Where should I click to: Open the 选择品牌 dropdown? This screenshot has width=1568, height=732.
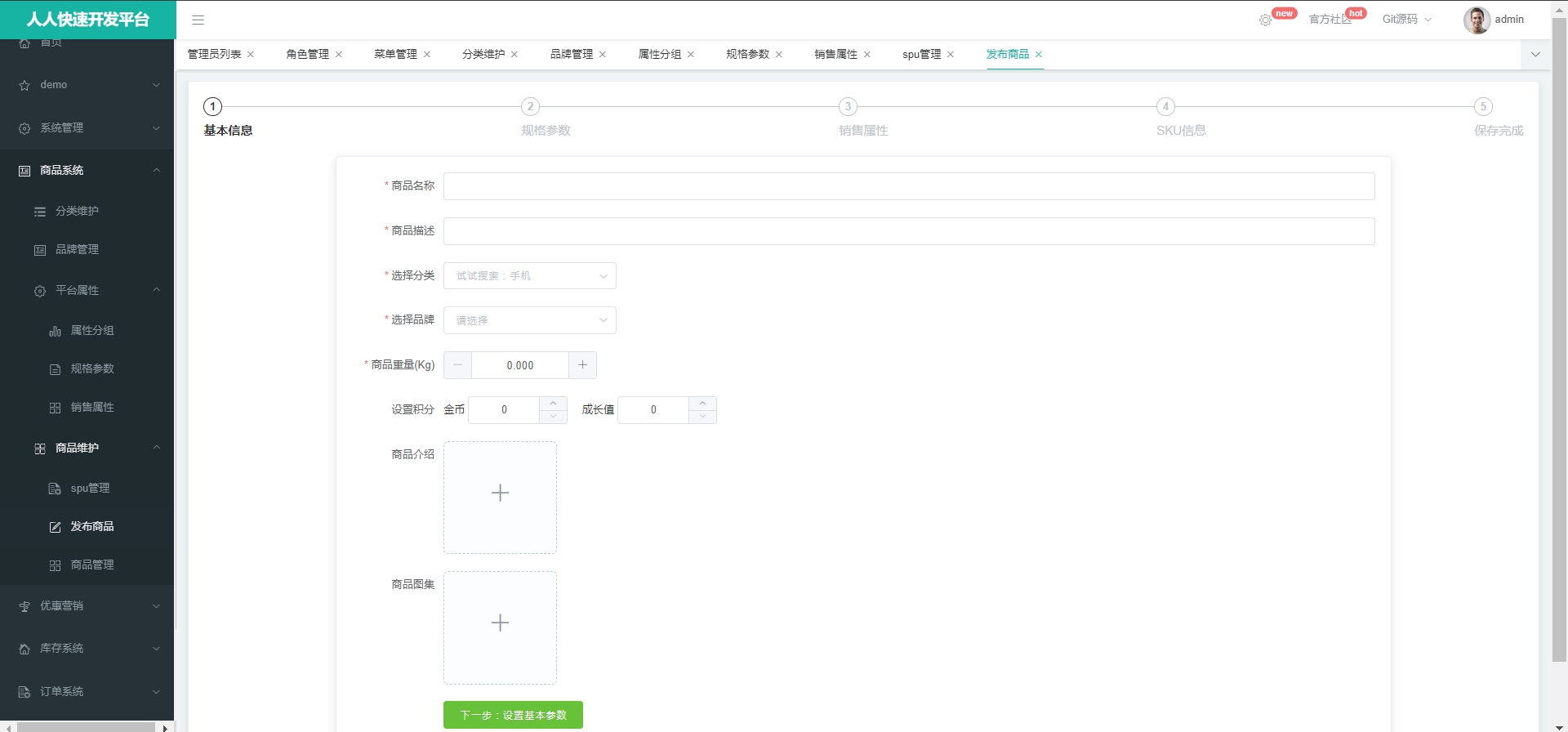[529, 320]
